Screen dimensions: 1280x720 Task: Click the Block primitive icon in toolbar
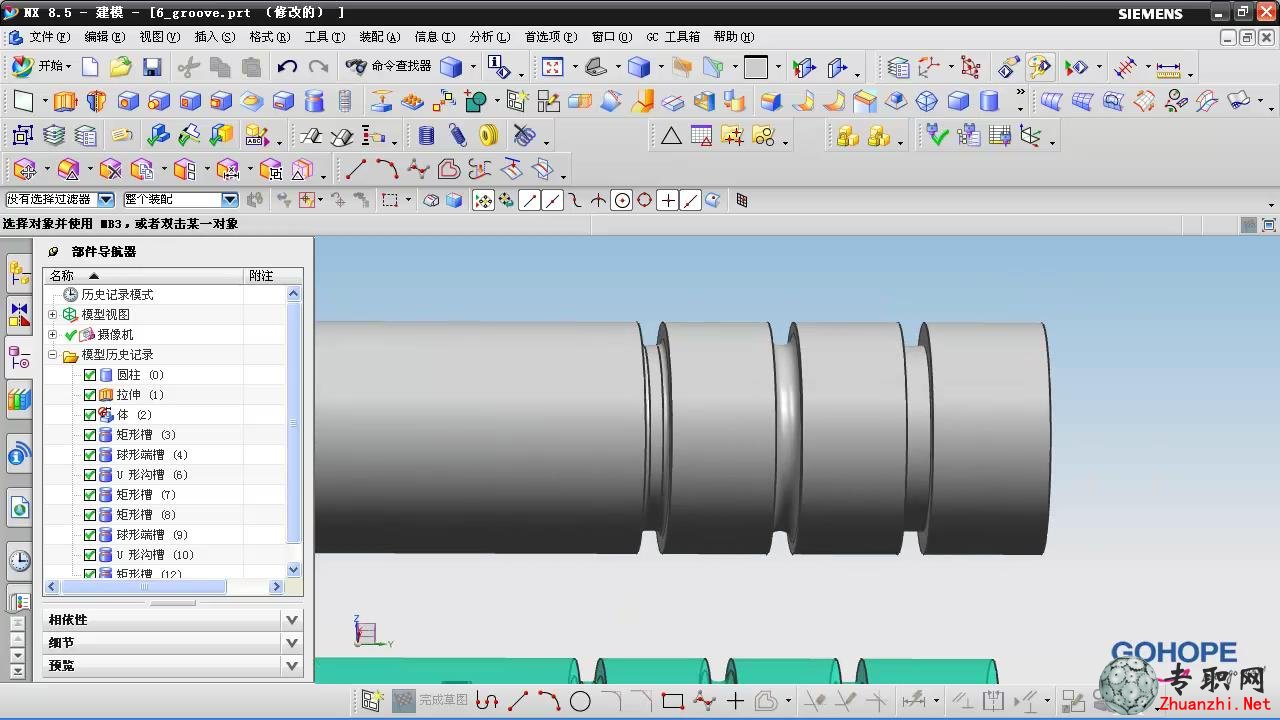click(x=958, y=101)
